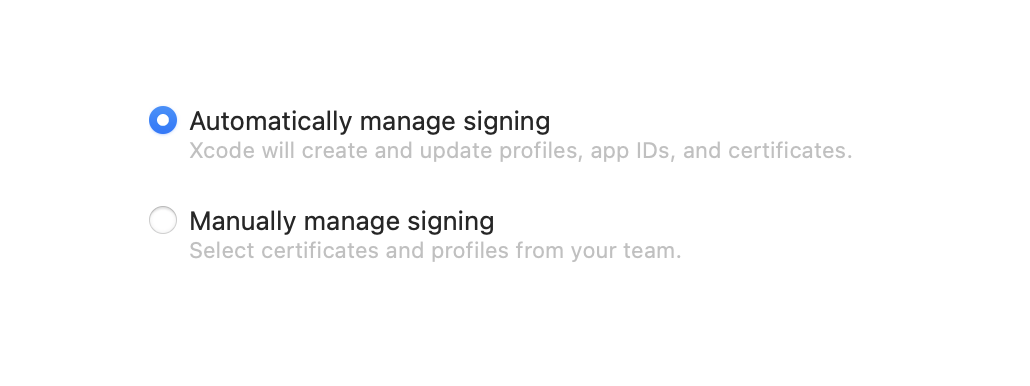Click the gray text mentioning app IDs
This screenshot has height=386, width=1030.
521,151
